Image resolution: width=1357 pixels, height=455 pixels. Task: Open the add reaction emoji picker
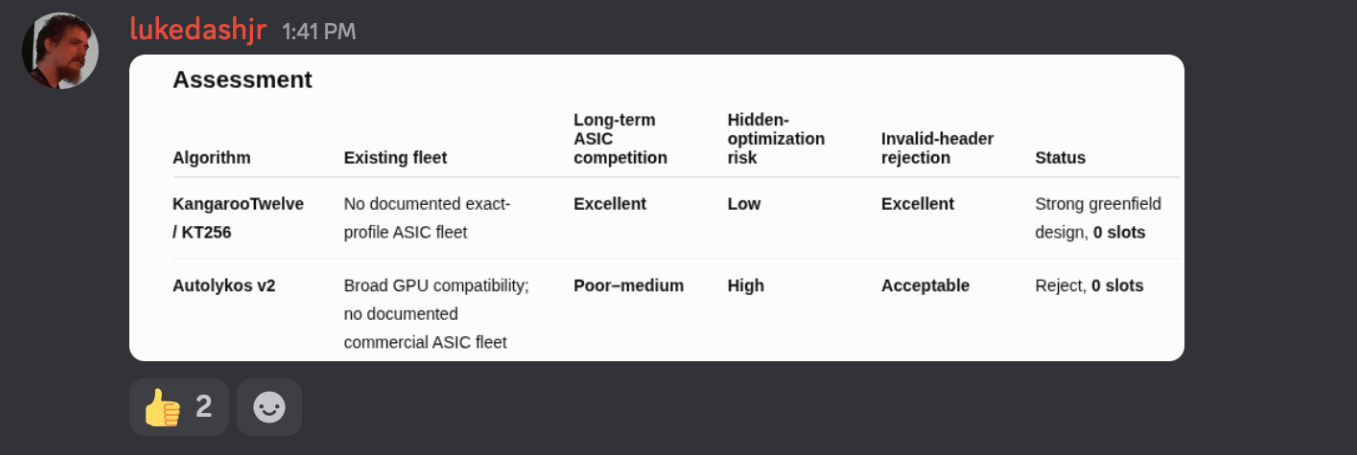pos(269,407)
